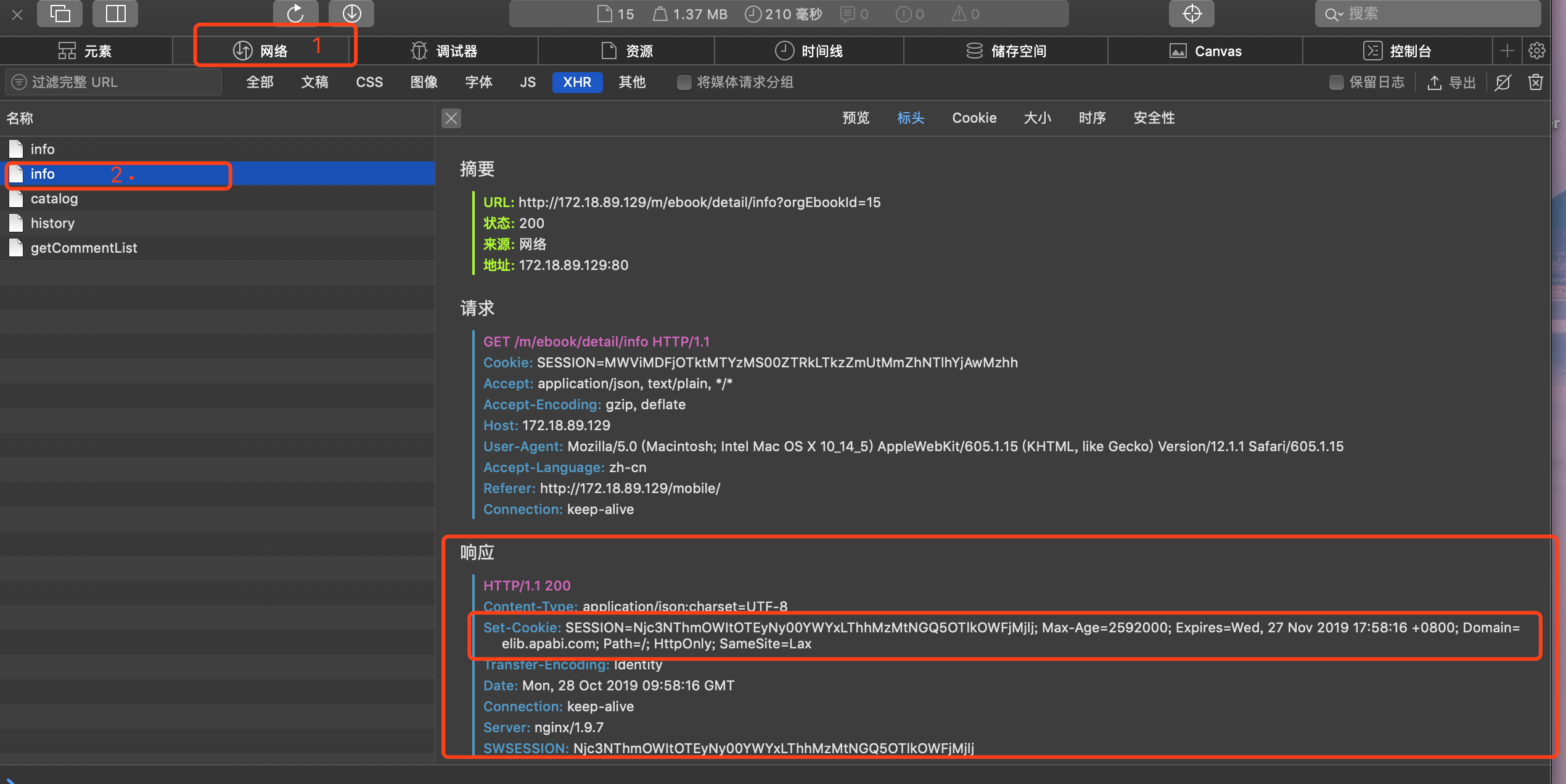Viewport: 1566px width, 784px height.
Task: Open the 安全性 (Security) detail tab
Action: click(x=1154, y=118)
